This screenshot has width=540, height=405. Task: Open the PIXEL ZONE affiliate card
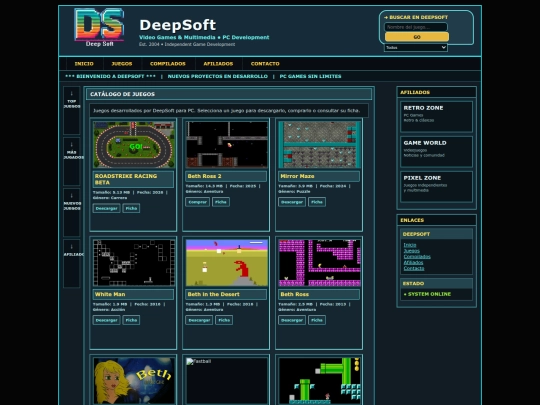pyautogui.click(x=436, y=187)
